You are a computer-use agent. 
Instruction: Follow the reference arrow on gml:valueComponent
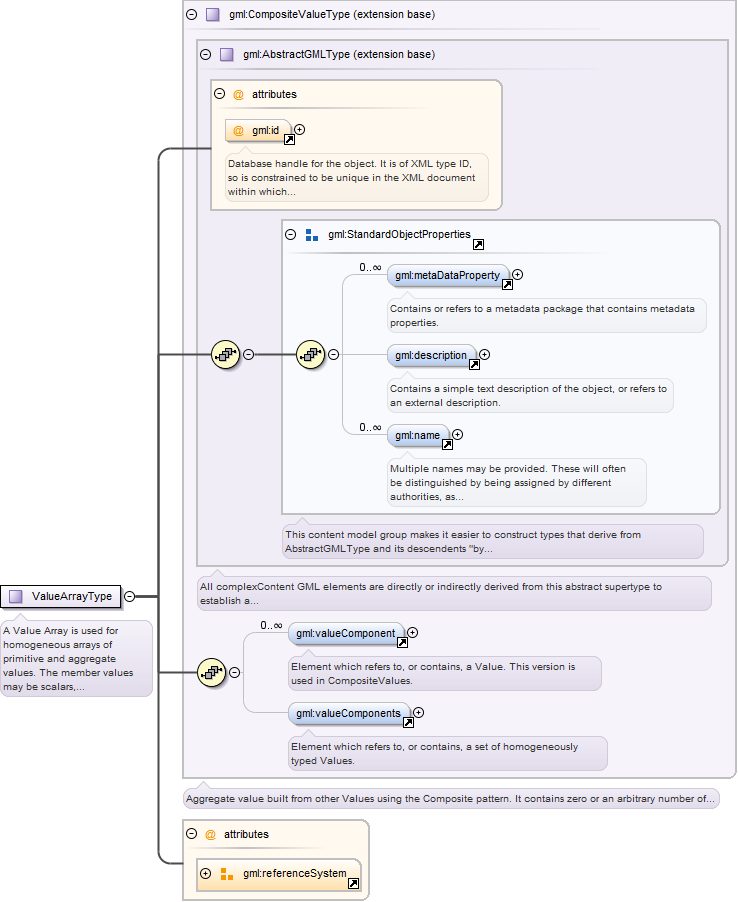(402, 642)
